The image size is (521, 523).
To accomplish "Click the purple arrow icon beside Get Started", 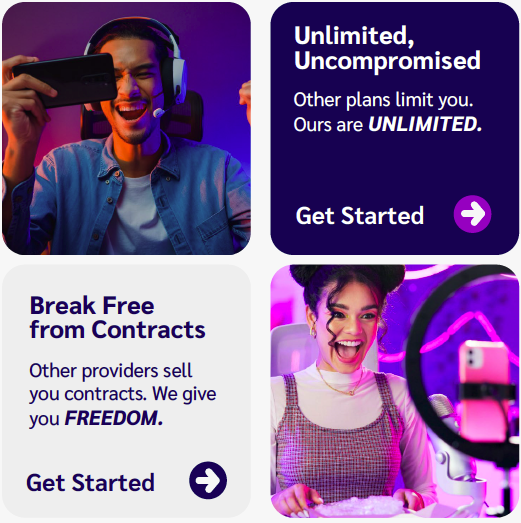I will coord(472,214).
